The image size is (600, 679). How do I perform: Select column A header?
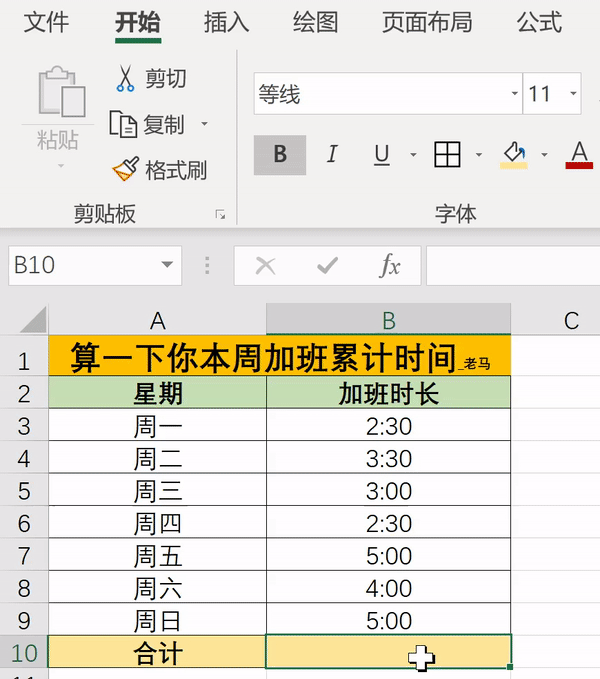(157, 320)
